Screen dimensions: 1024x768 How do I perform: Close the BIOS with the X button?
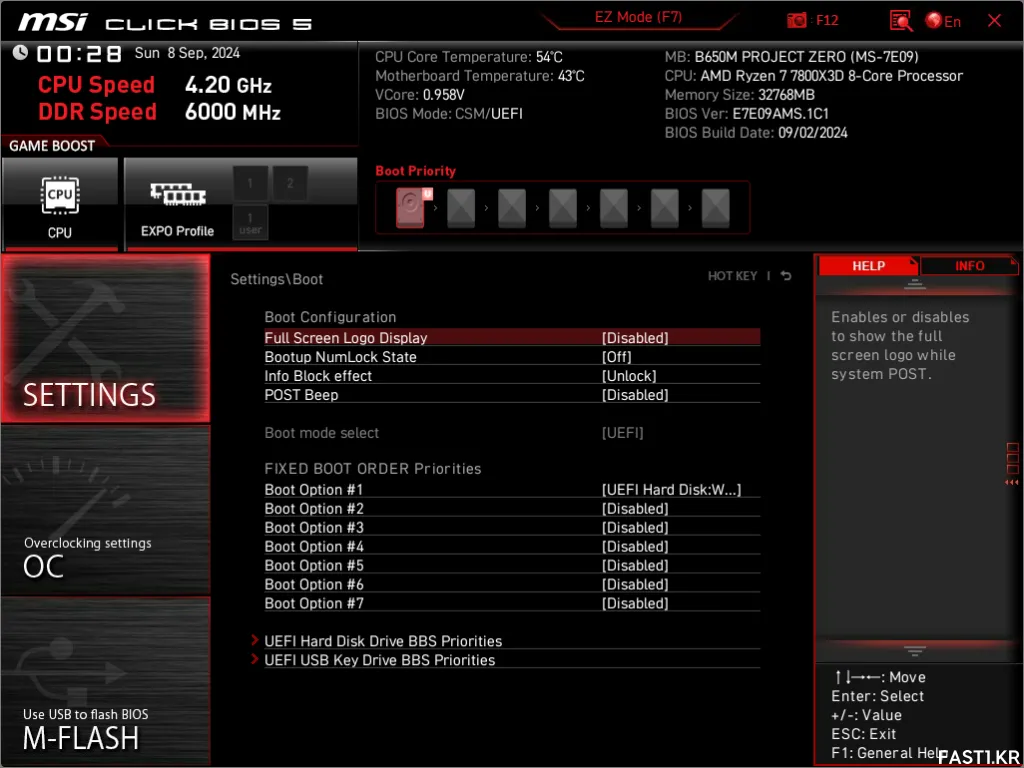pyautogui.click(x=995, y=21)
